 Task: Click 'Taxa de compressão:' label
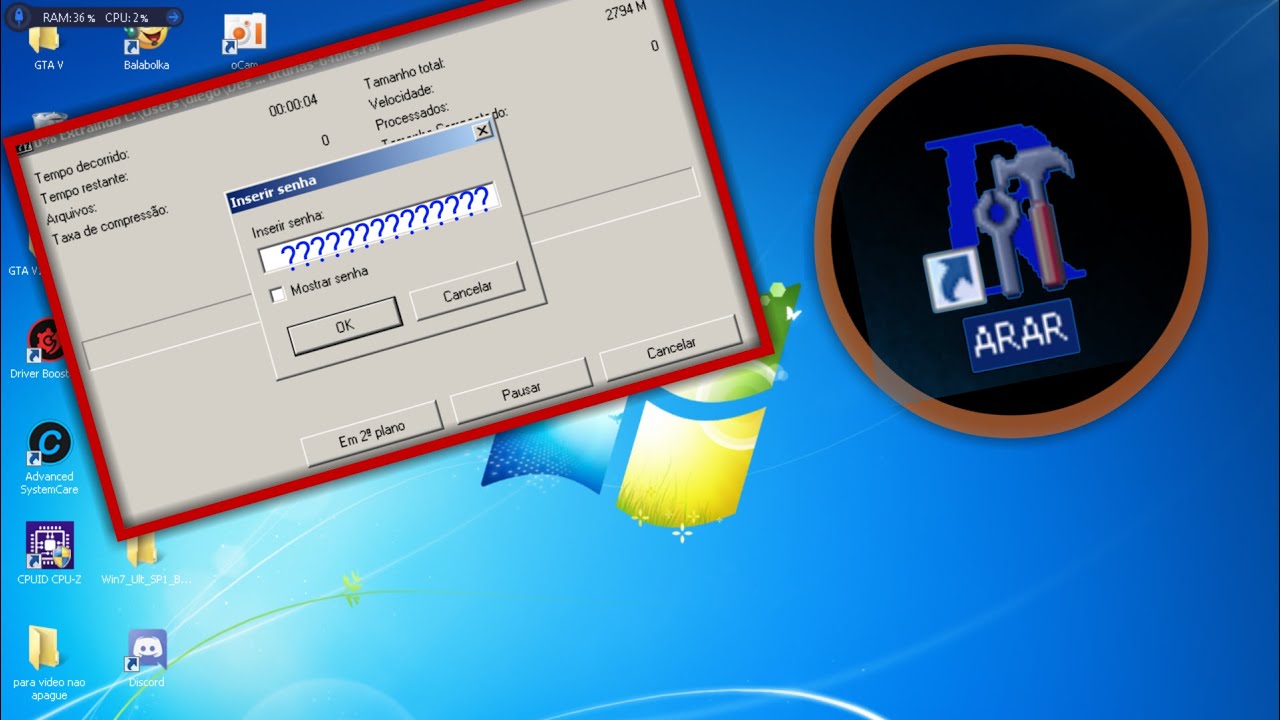110,225
